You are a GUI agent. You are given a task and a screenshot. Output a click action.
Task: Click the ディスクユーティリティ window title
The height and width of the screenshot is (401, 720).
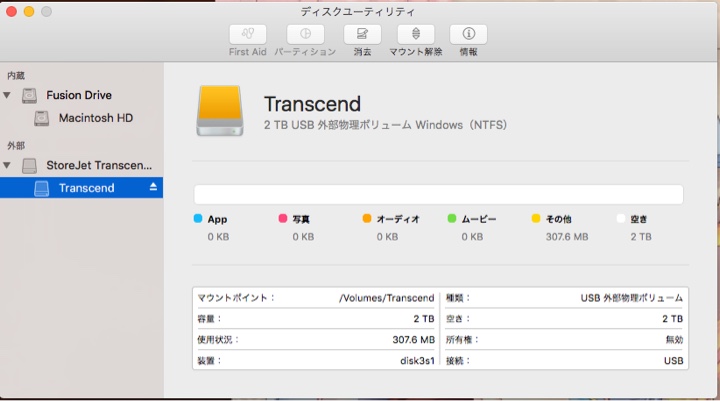[358, 11]
